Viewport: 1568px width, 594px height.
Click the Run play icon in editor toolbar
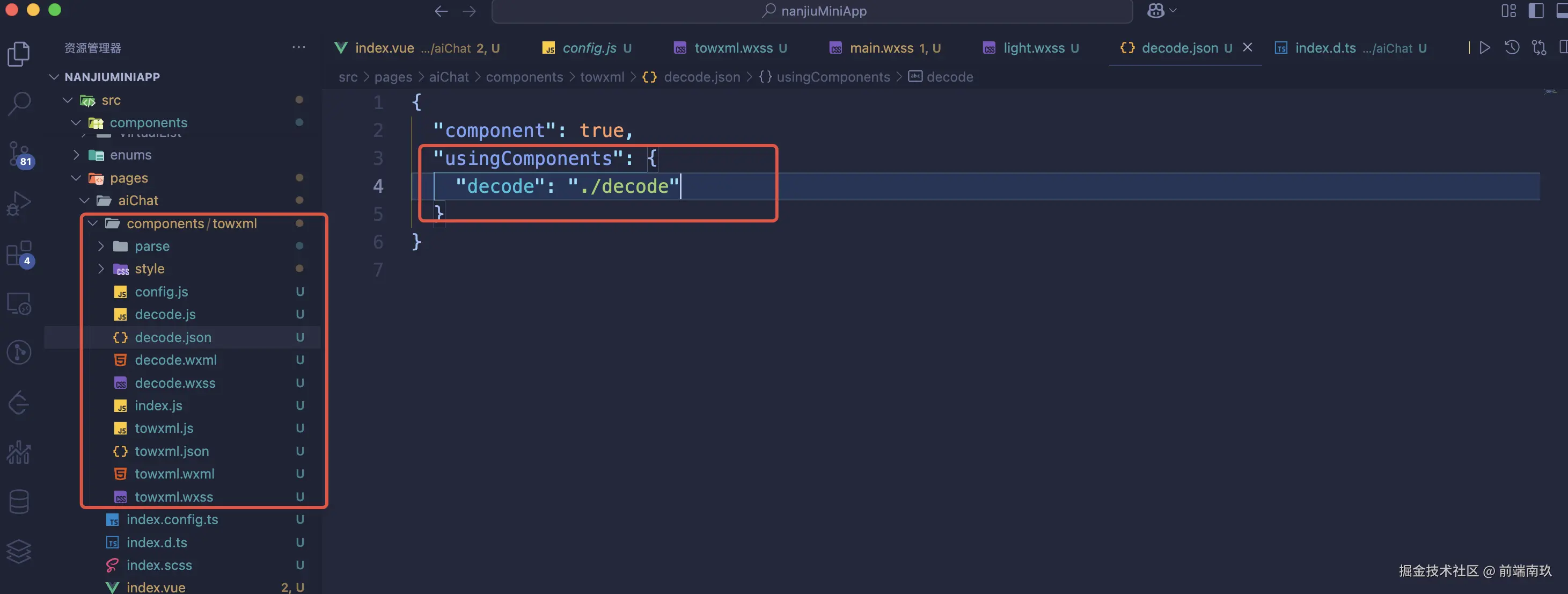[x=1485, y=47]
